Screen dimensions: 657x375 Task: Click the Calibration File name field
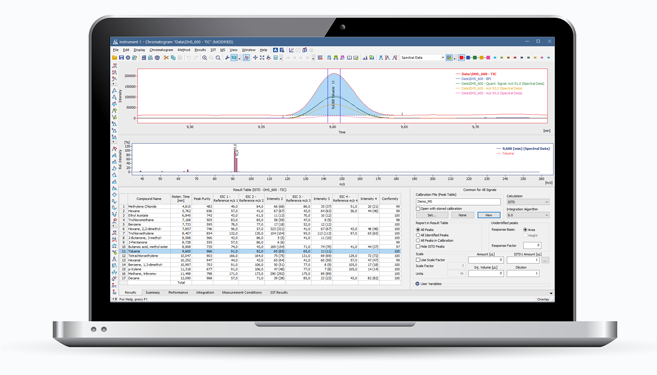click(x=458, y=202)
